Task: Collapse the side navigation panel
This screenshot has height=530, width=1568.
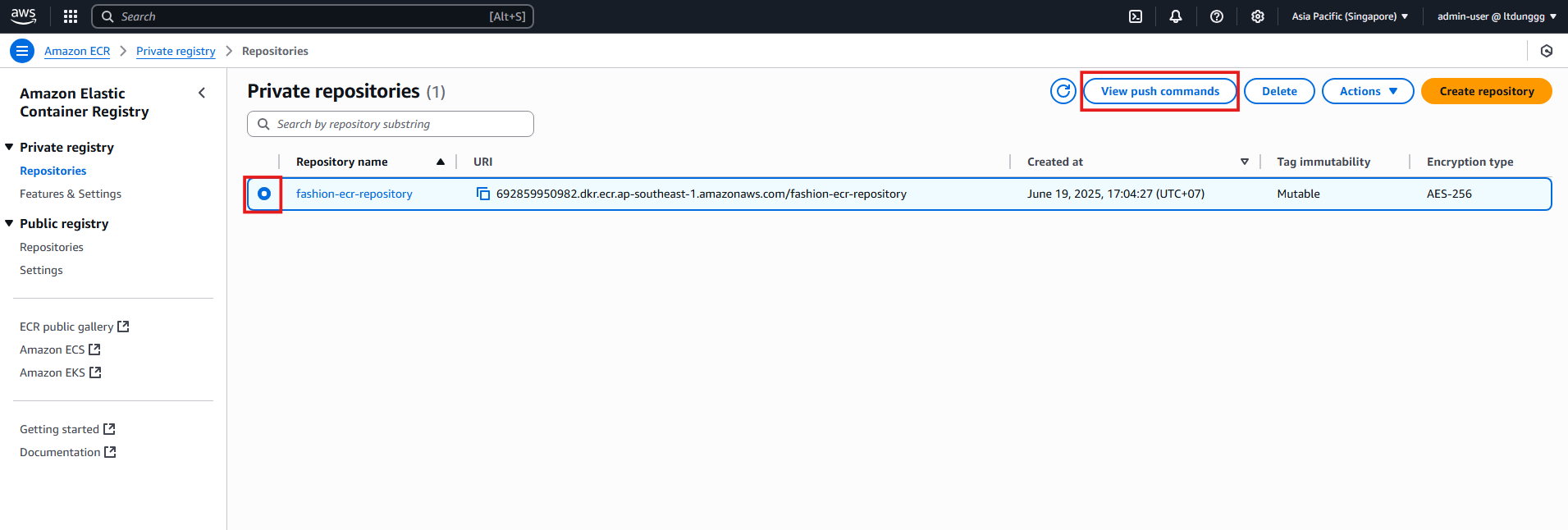Action: point(202,93)
